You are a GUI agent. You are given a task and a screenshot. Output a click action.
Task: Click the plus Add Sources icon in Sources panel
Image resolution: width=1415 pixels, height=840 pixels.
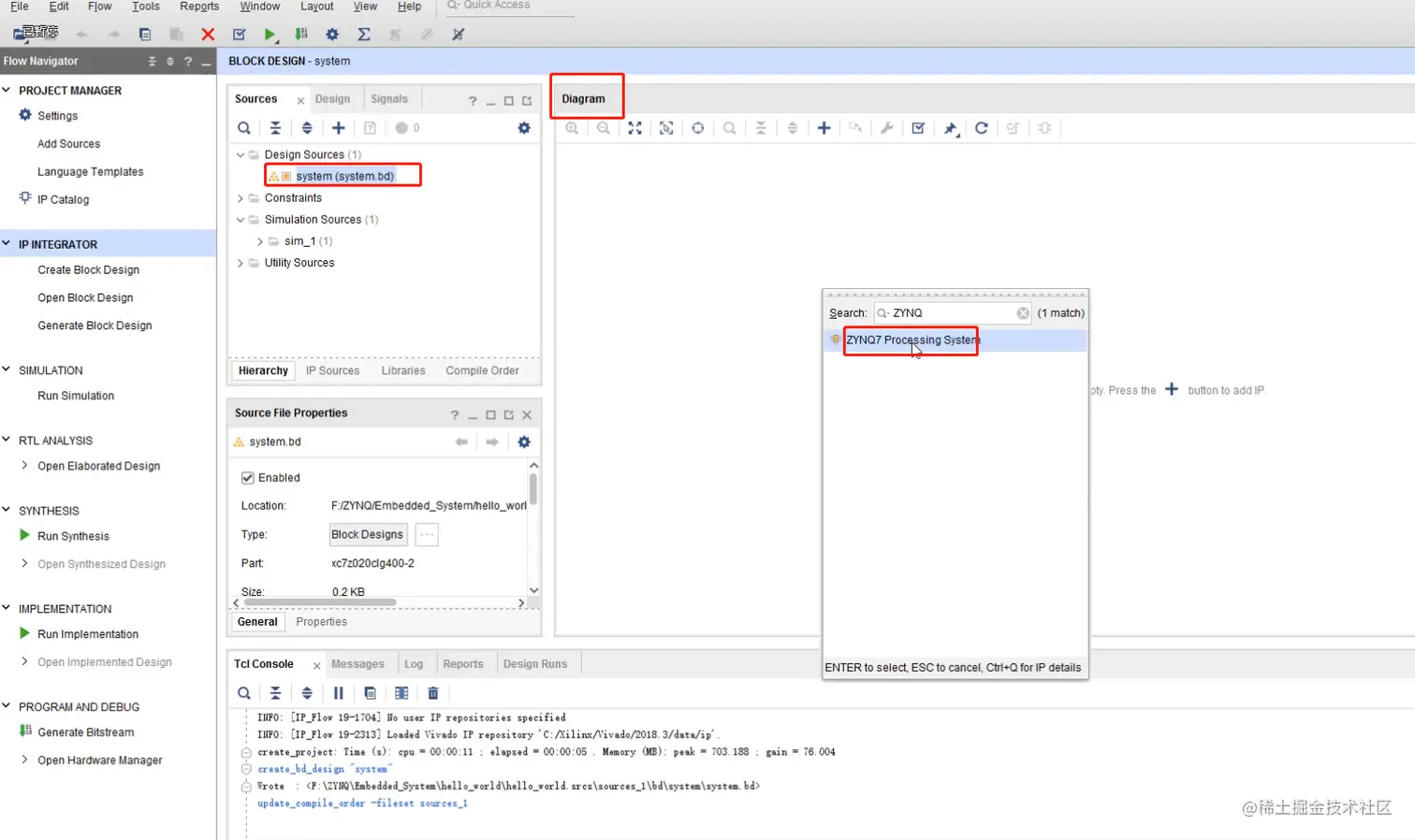(339, 128)
